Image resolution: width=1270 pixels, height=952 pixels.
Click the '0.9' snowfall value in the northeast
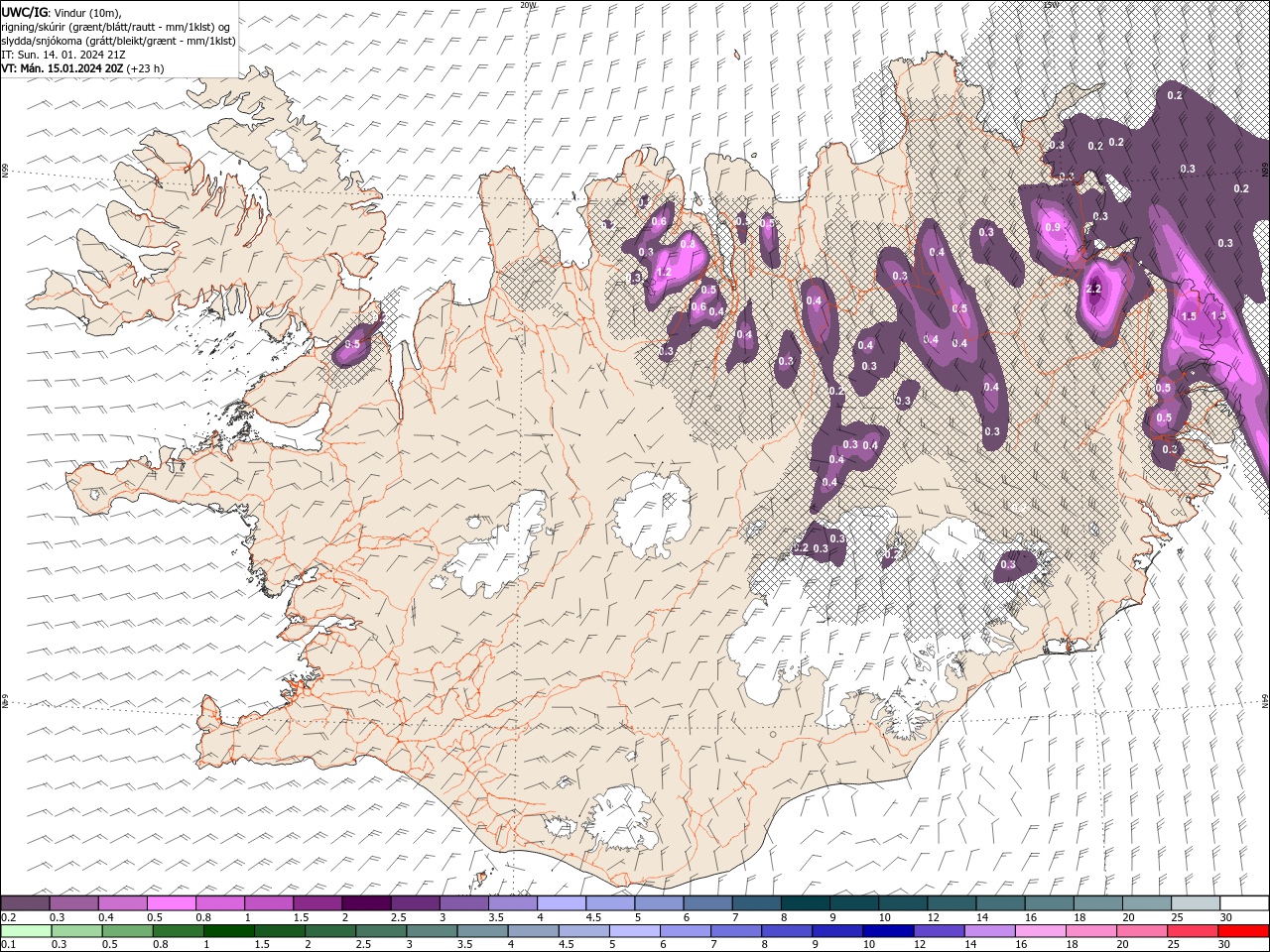1052,227
